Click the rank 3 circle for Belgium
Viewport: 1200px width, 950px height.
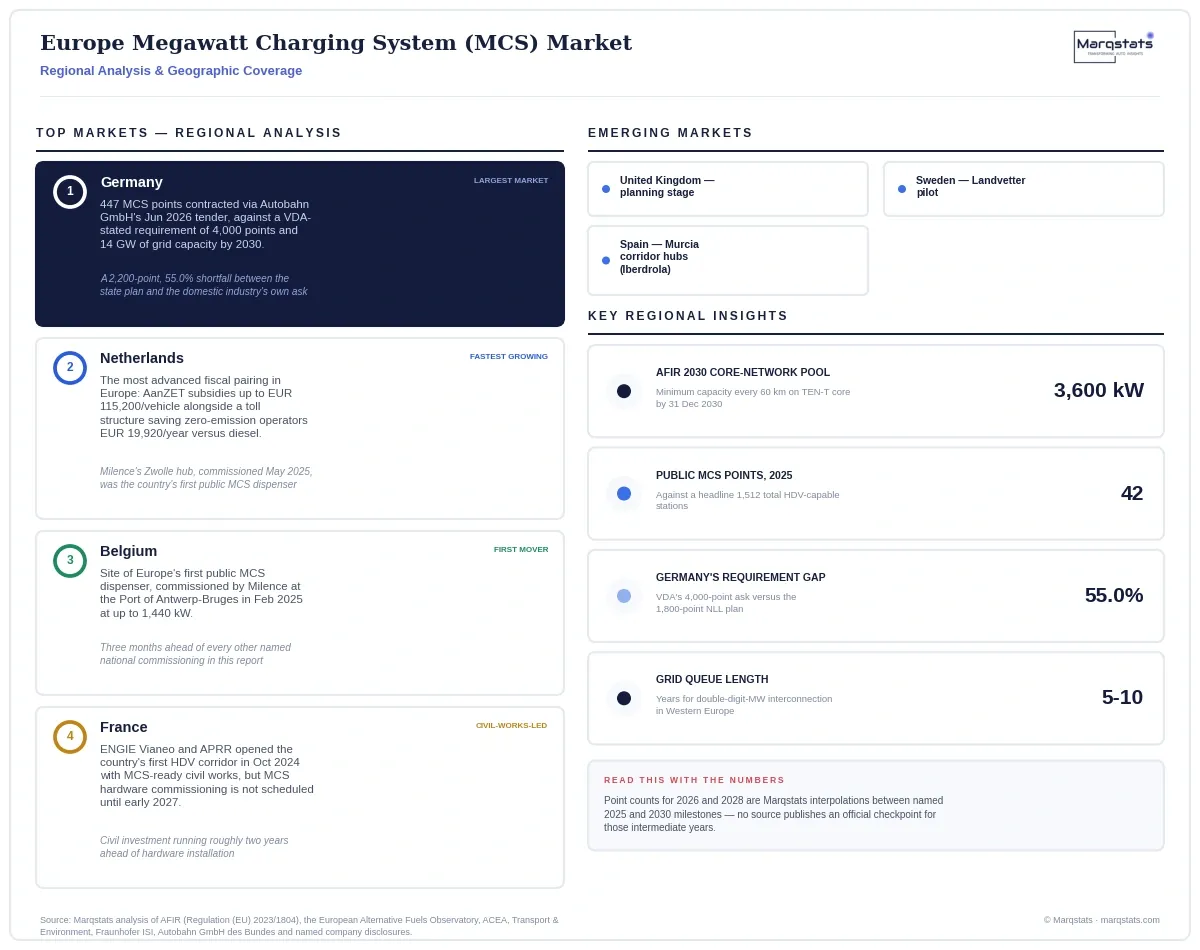(x=70, y=560)
